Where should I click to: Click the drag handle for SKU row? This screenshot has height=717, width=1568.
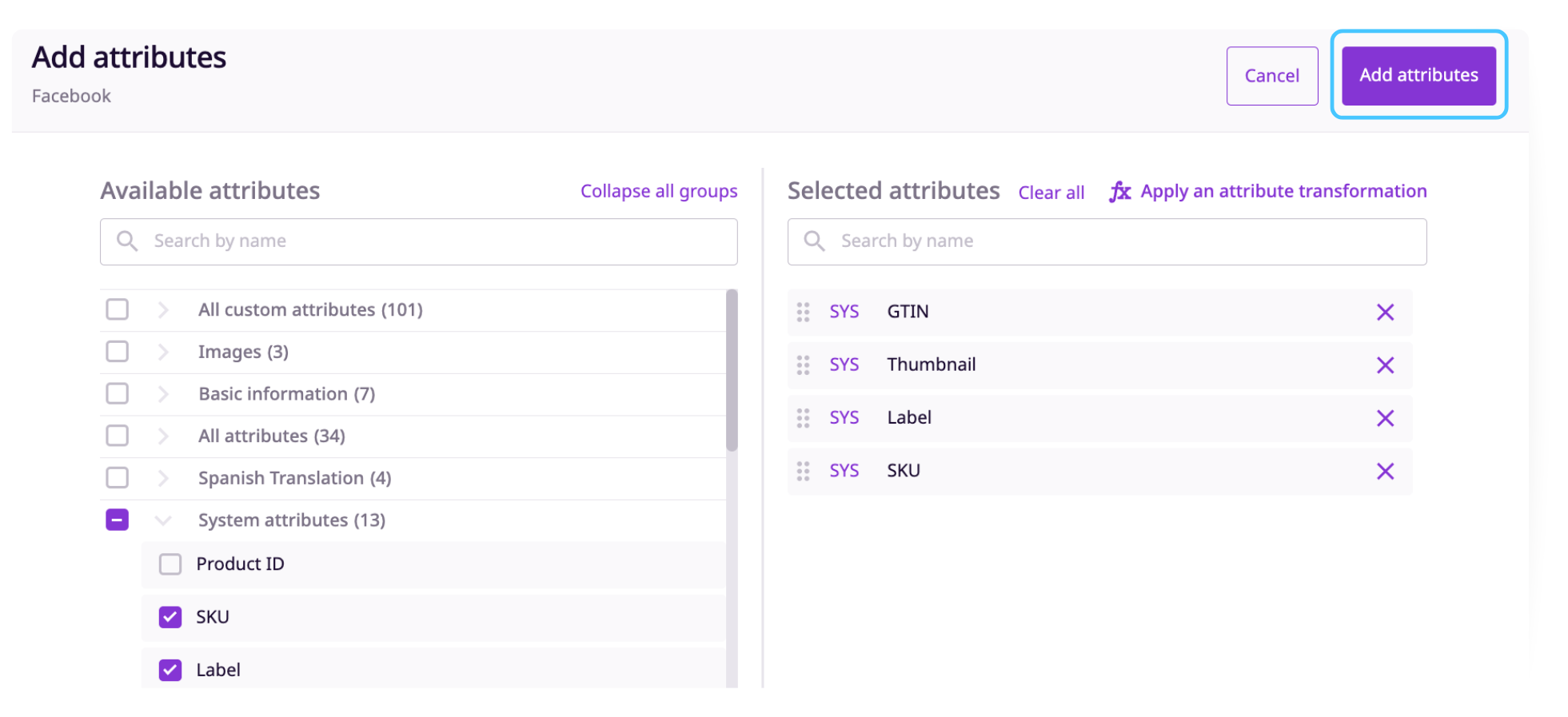point(803,472)
